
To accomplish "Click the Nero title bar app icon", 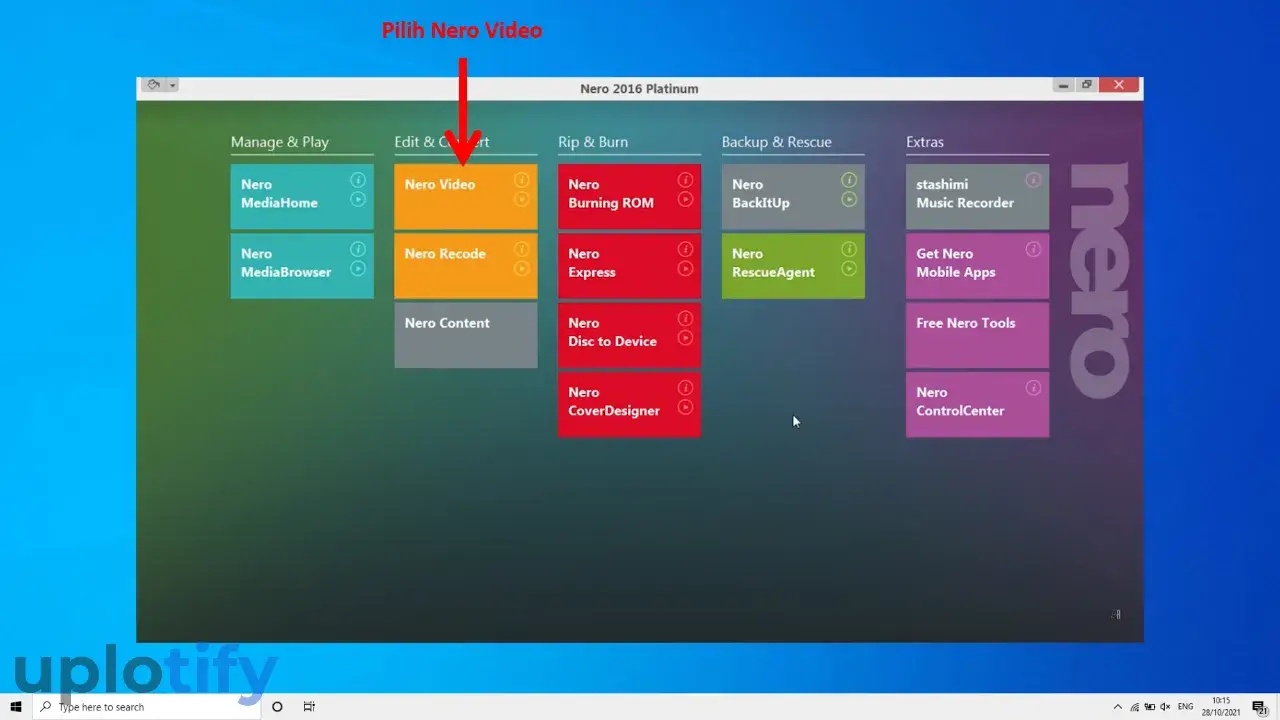I will (x=154, y=85).
